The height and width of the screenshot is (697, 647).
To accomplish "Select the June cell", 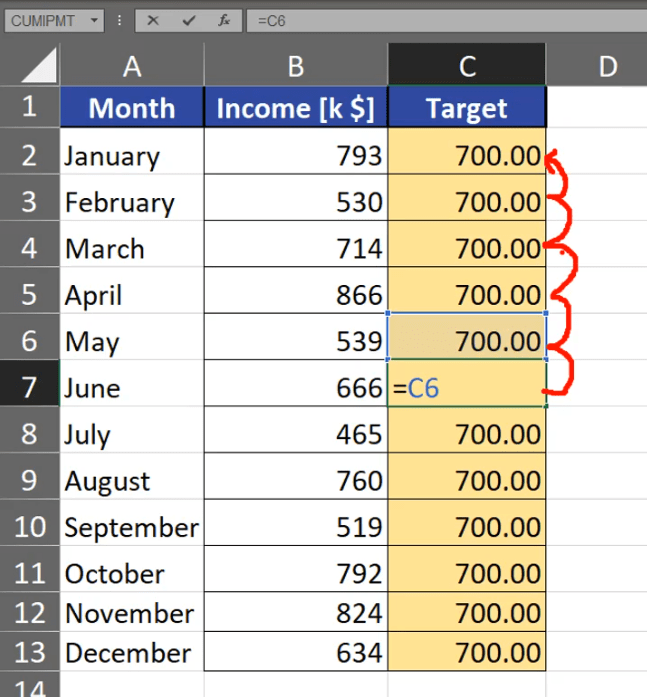I will coord(132,383).
